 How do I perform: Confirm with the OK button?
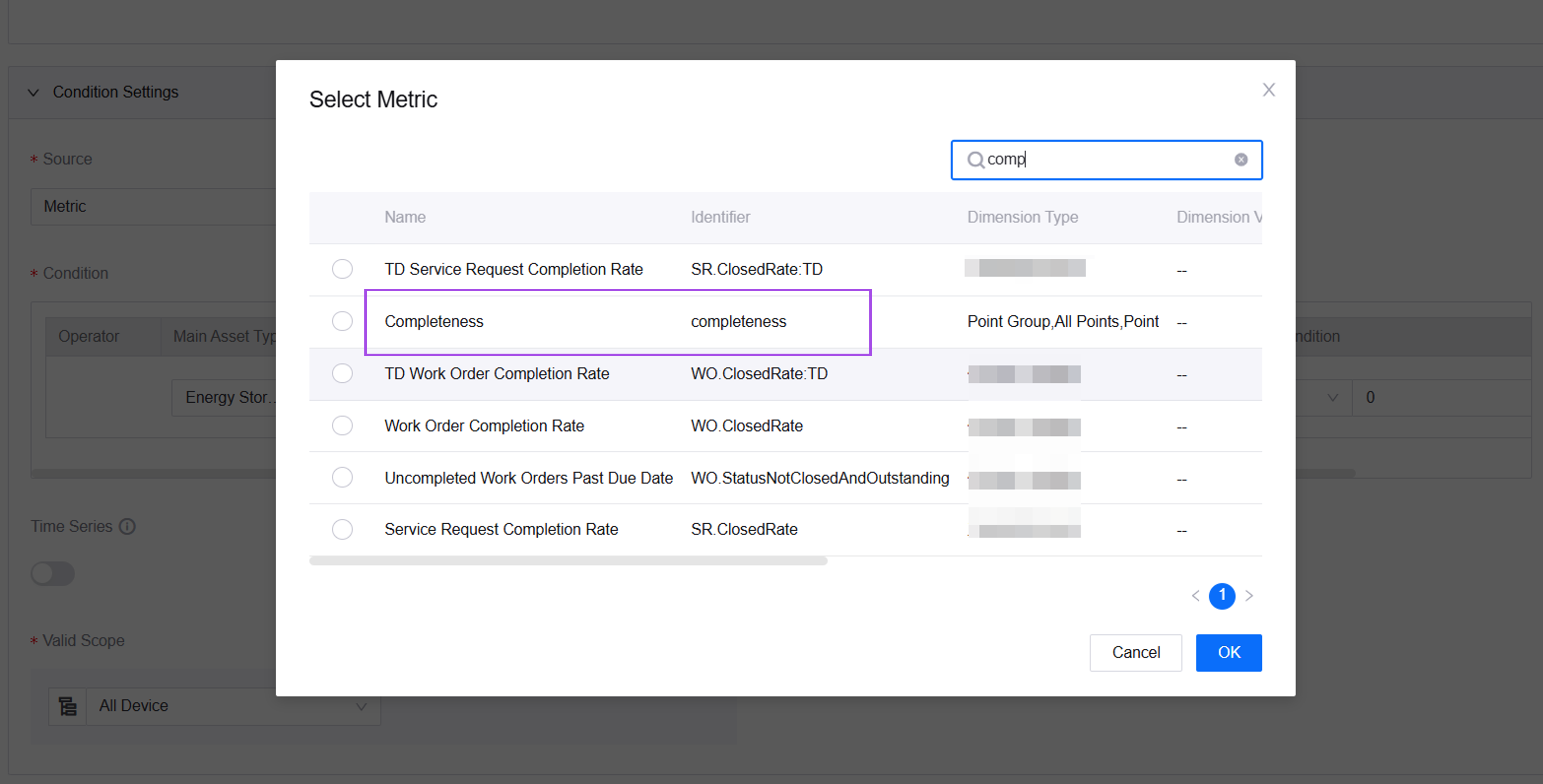(x=1228, y=652)
